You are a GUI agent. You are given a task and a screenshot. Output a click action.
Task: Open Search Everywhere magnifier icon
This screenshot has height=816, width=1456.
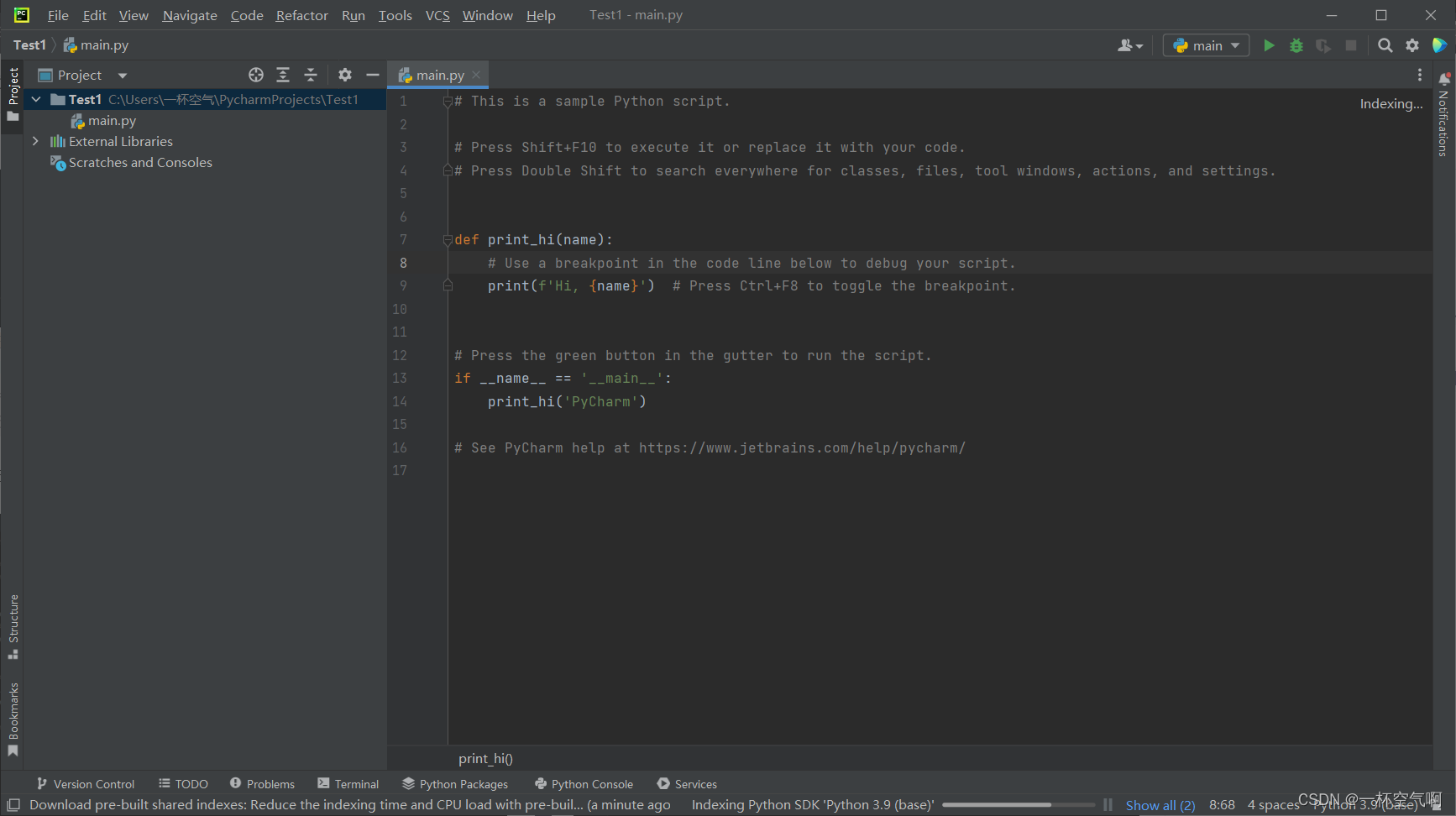point(1385,45)
